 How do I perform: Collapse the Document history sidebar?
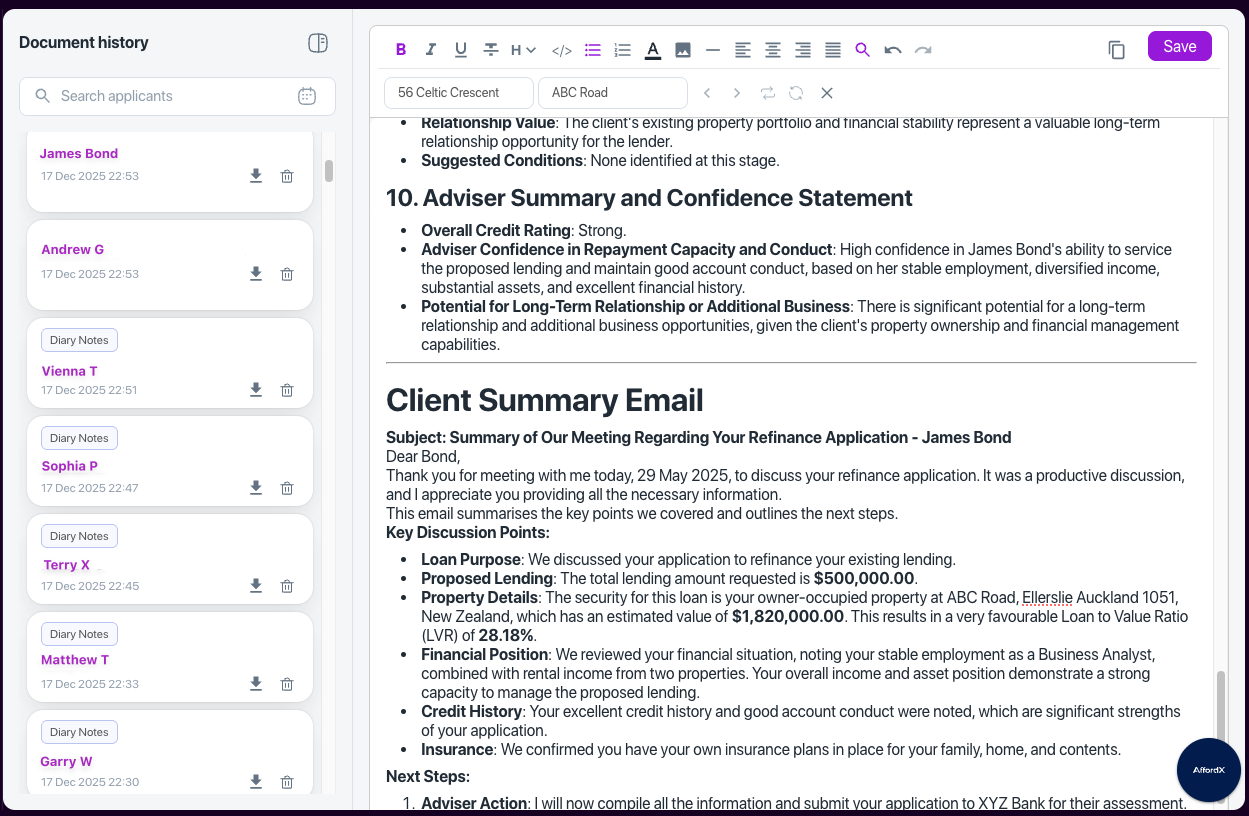[318, 43]
